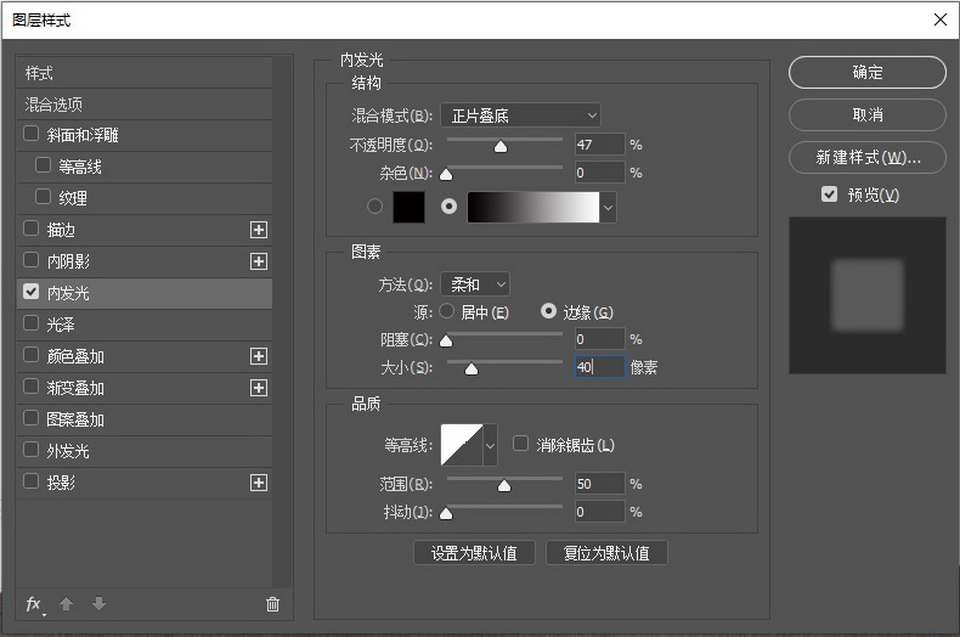
Task: Add another 投影 effect with plus icon
Action: click(x=258, y=483)
